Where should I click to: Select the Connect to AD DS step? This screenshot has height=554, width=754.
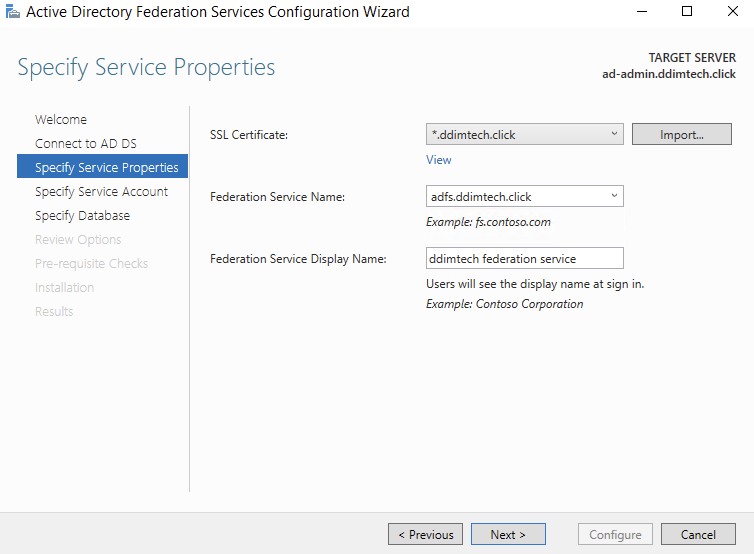(86, 143)
